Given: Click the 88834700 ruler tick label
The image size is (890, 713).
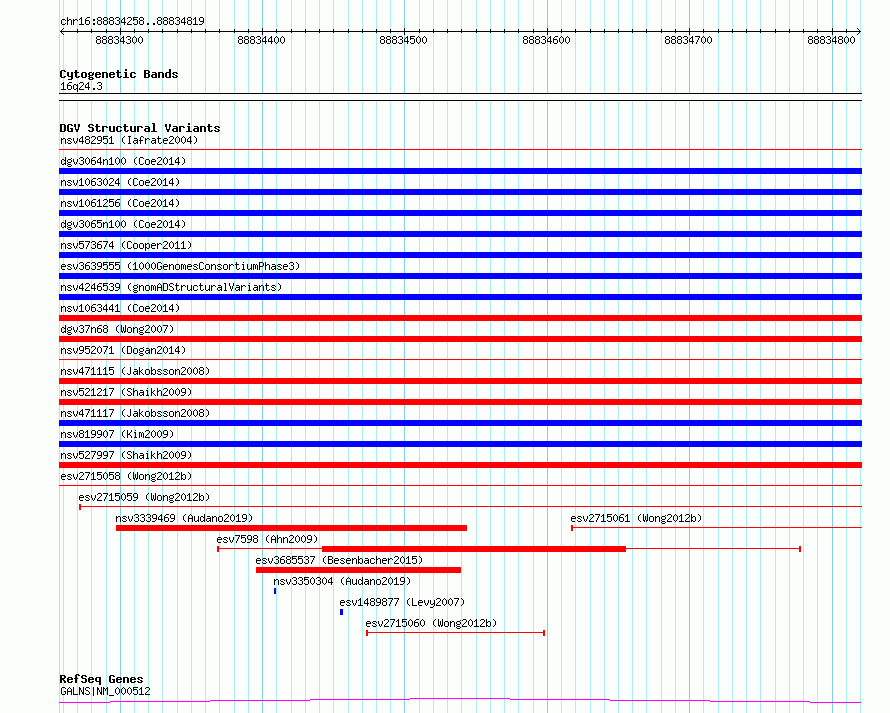Looking at the screenshot, I should pyautogui.click(x=688, y=40).
